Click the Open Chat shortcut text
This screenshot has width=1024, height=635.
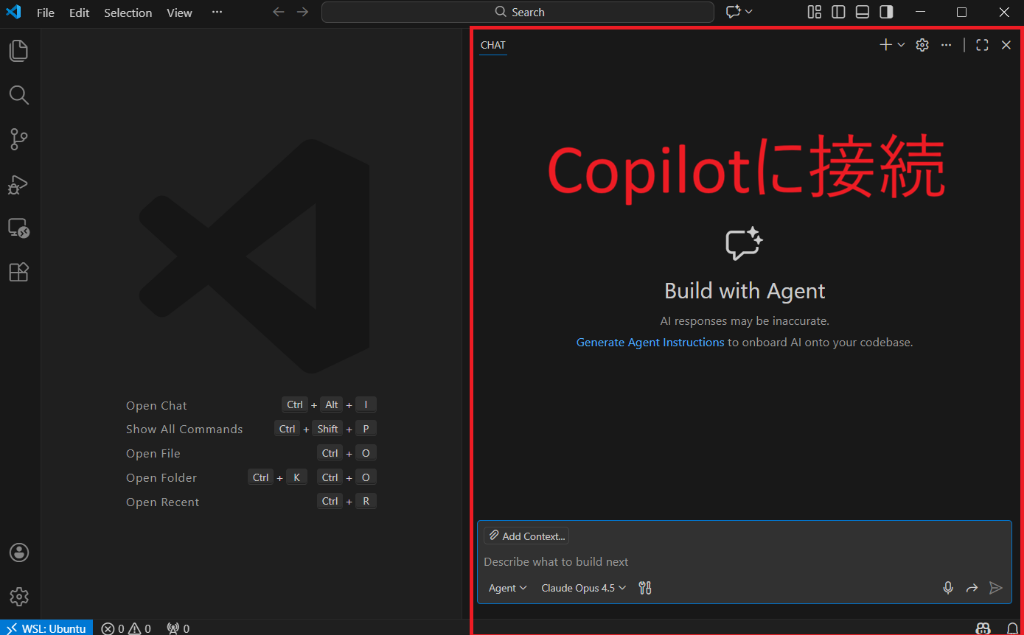(156, 406)
